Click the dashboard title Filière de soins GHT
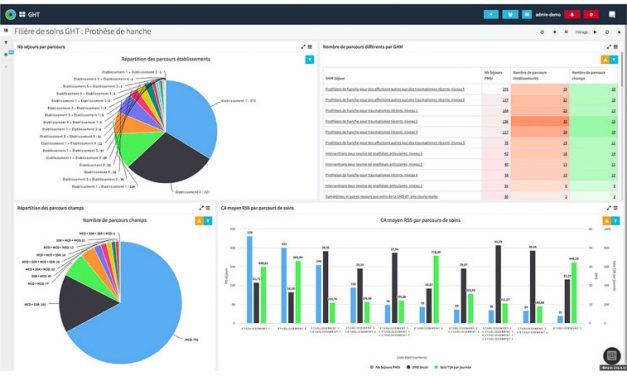 83,32
